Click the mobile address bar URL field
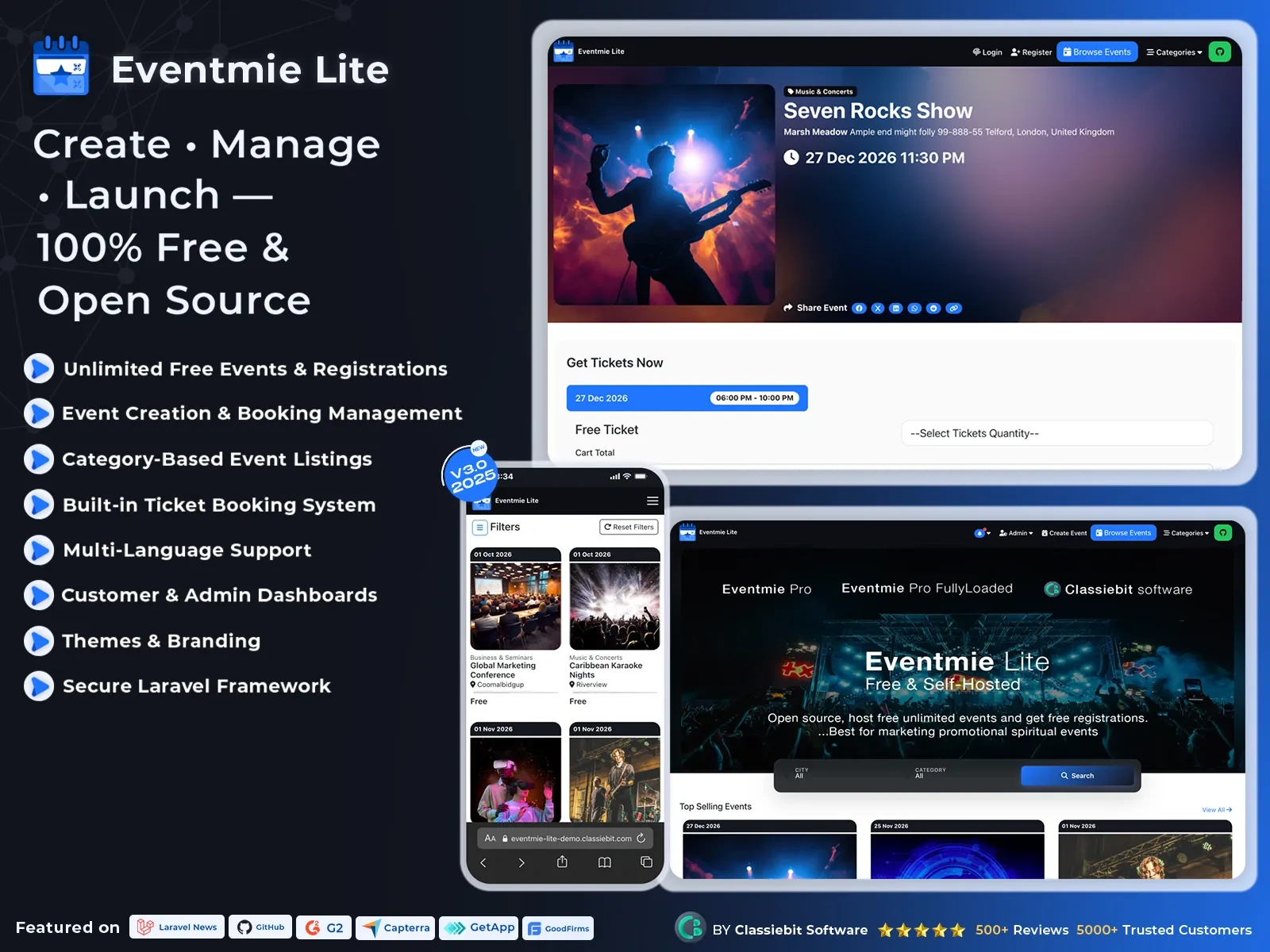 click(566, 838)
